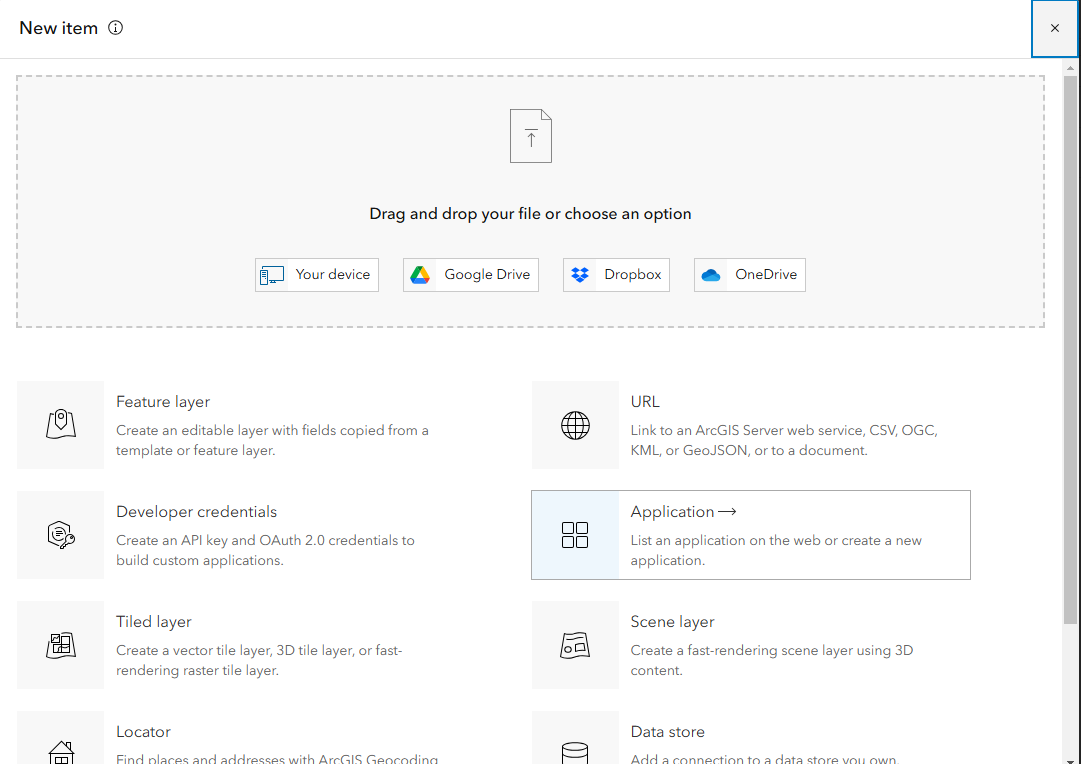Click the Developer credentials heading

(196, 512)
